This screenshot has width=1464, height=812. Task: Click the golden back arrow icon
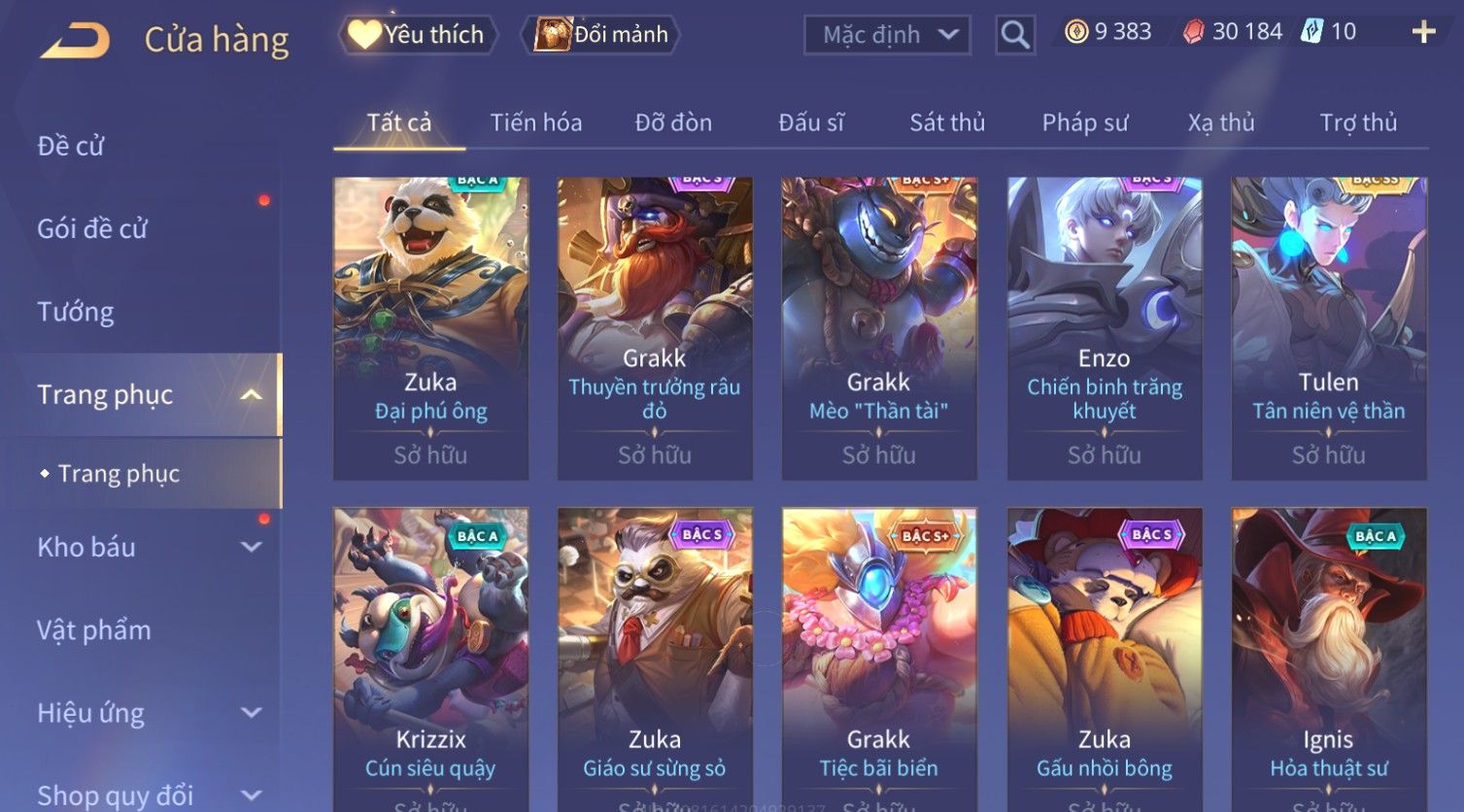click(x=74, y=40)
